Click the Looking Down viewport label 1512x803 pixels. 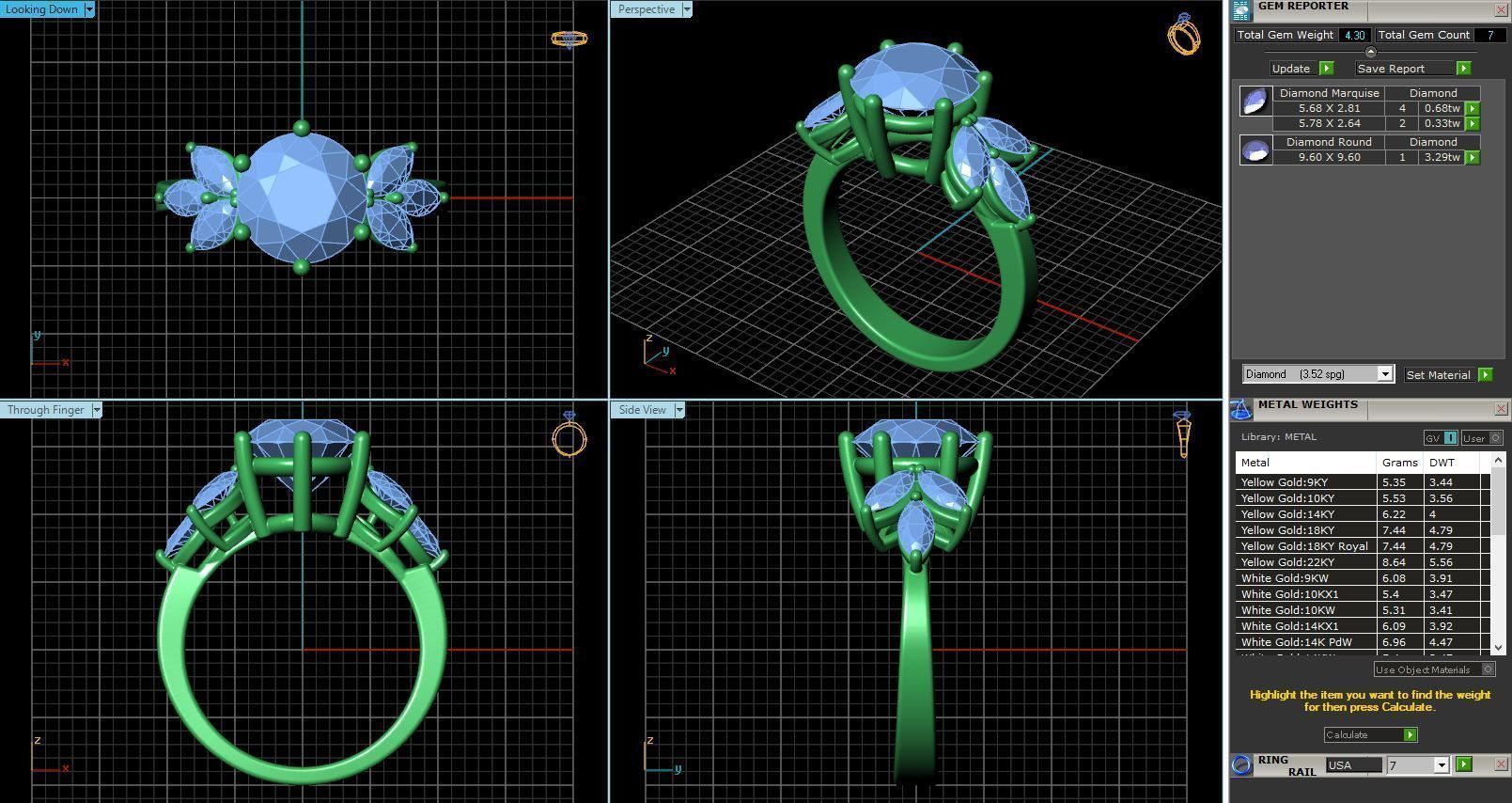point(42,9)
